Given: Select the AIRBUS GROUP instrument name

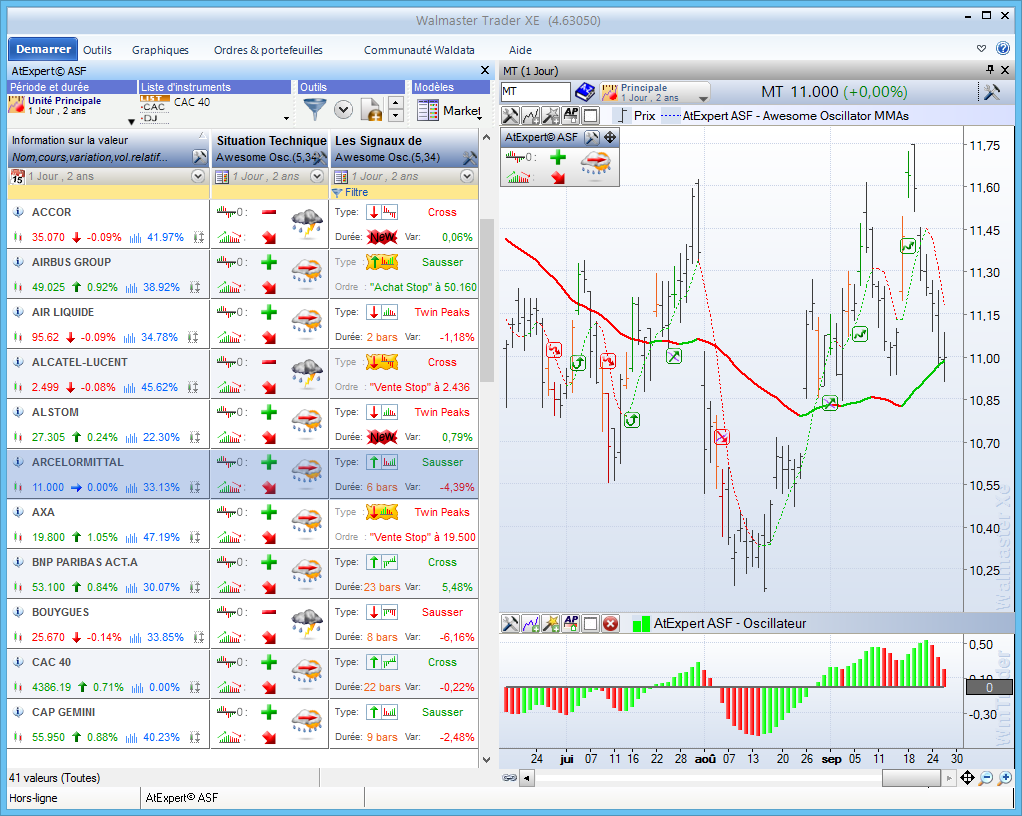Looking at the screenshot, I should pos(72,262).
